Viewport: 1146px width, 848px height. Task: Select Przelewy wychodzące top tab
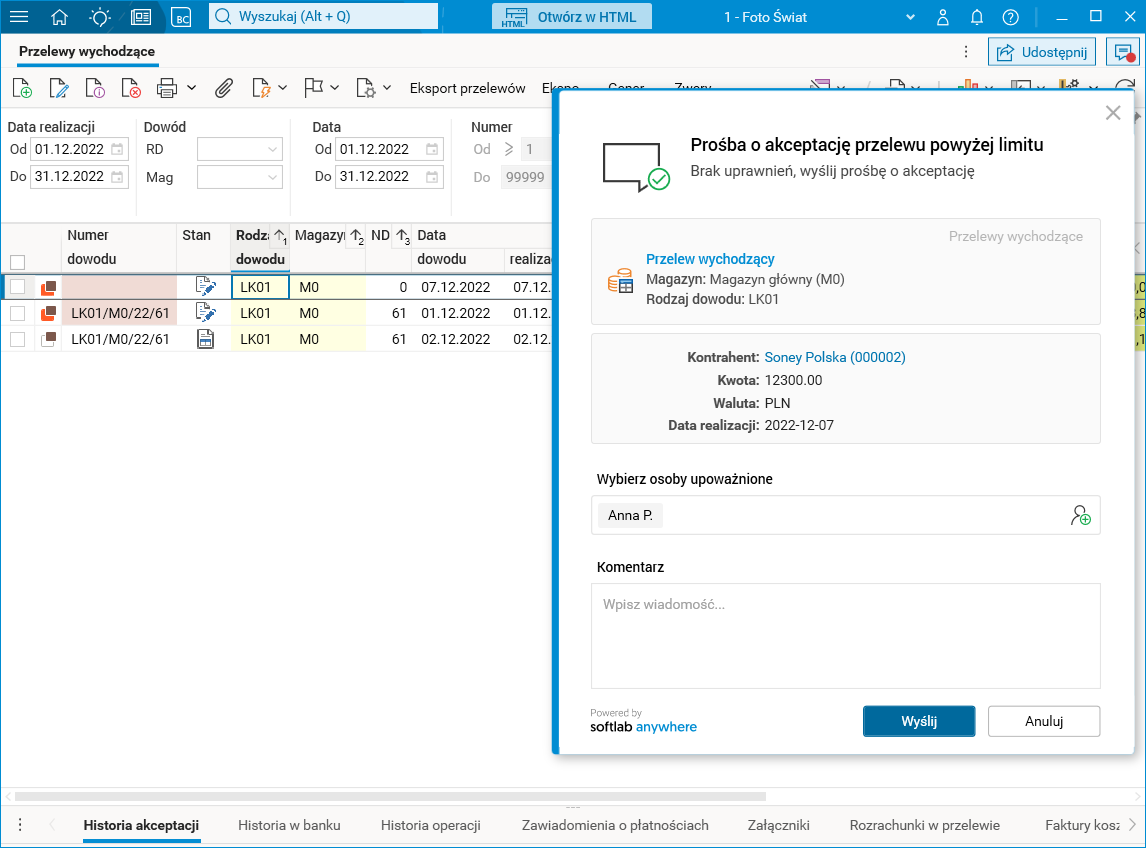click(87, 51)
